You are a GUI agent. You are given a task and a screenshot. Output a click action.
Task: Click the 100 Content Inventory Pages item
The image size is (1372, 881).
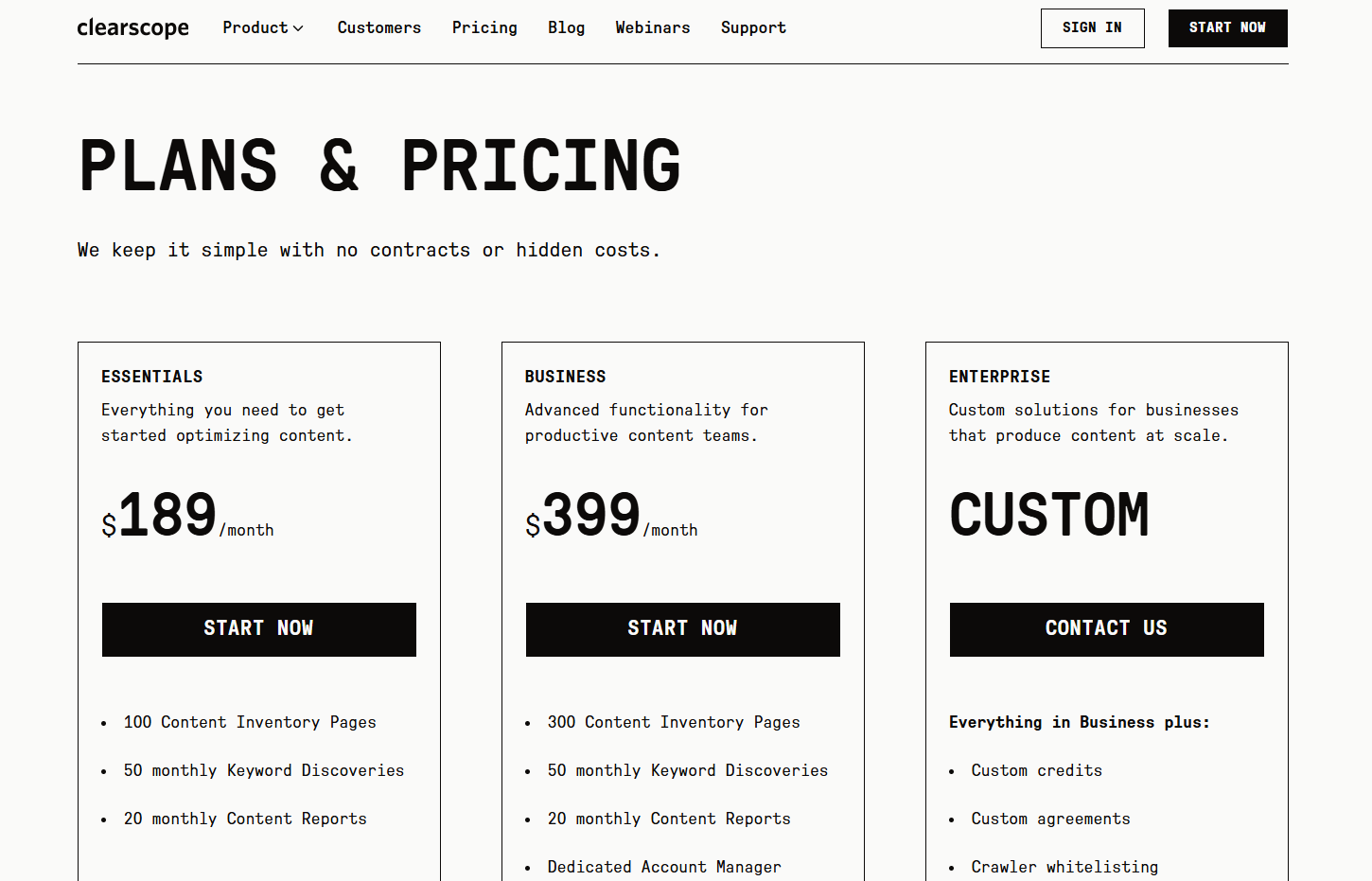tap(250, 722)
